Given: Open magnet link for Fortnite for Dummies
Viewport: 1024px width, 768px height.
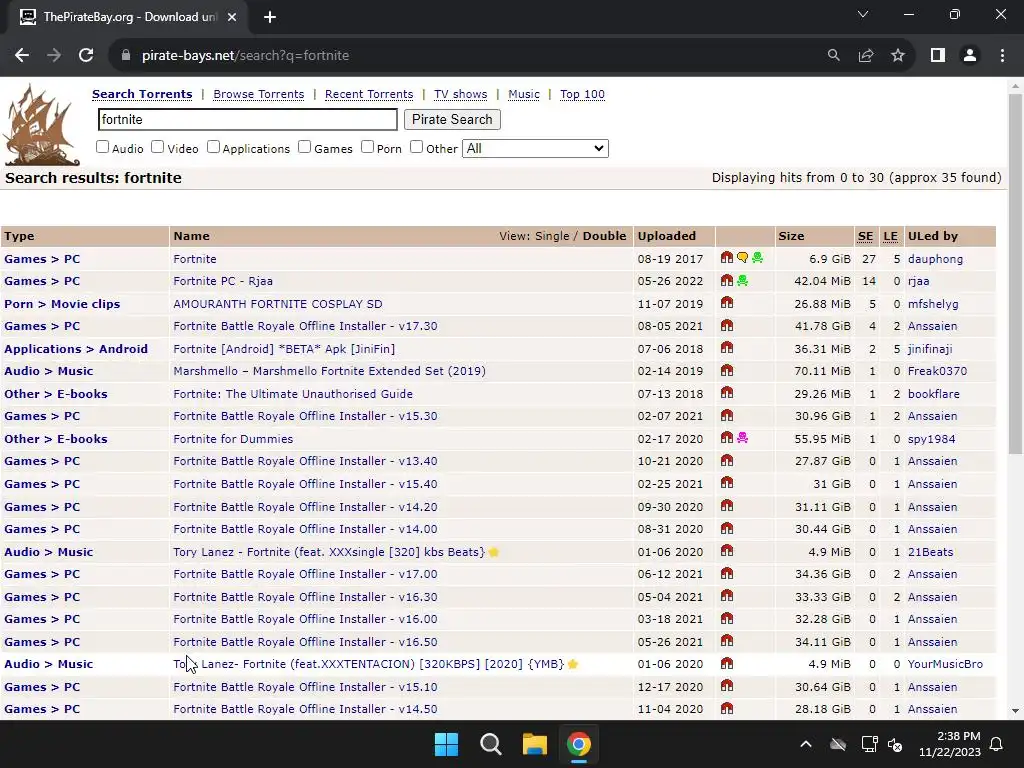Looking at the screenshot, I should pos(727,438).
